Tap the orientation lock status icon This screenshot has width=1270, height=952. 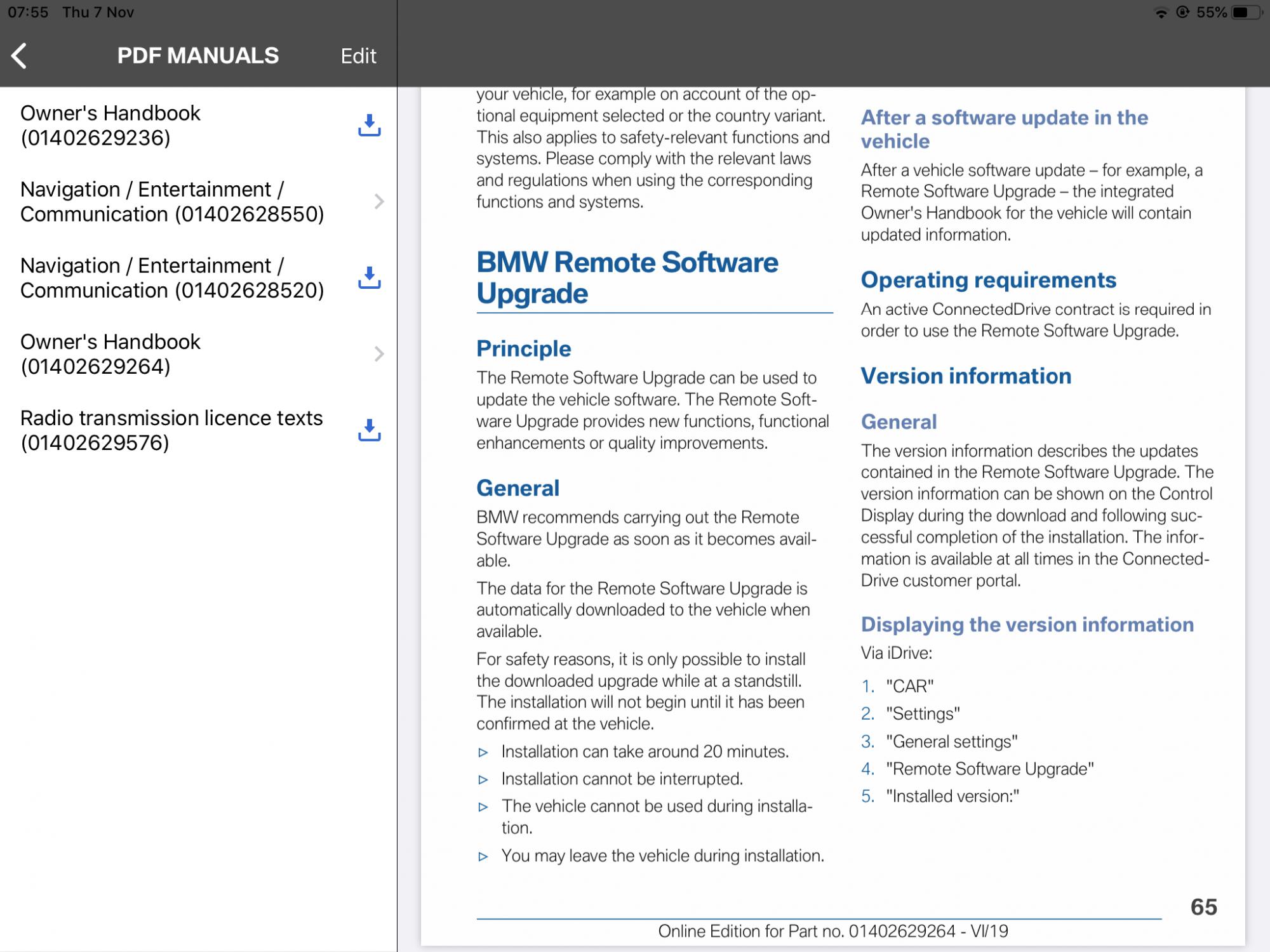tap(1182, 13)
